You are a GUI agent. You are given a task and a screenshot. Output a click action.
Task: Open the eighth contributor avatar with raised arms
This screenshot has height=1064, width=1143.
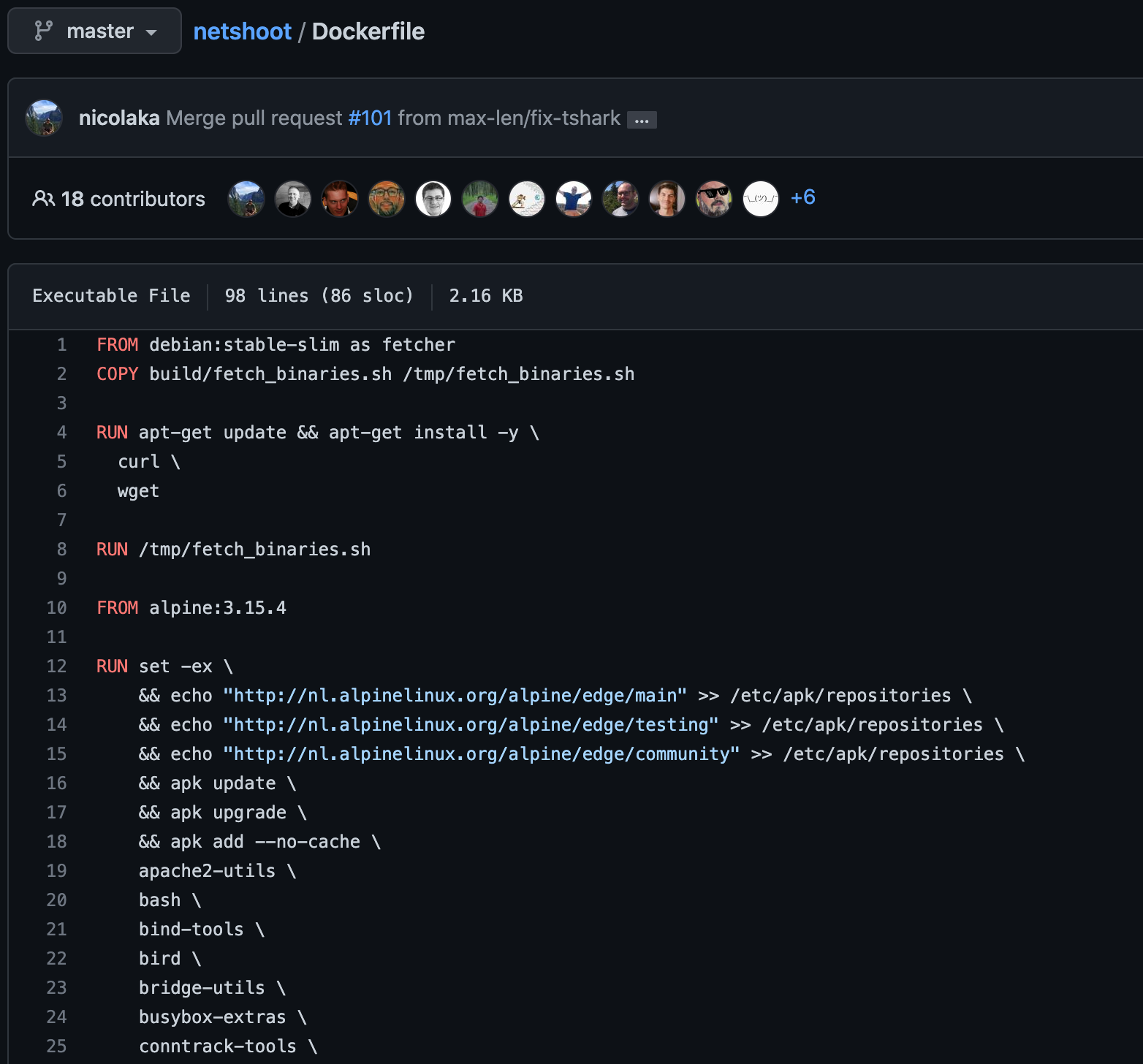click(x=574, y=199)
